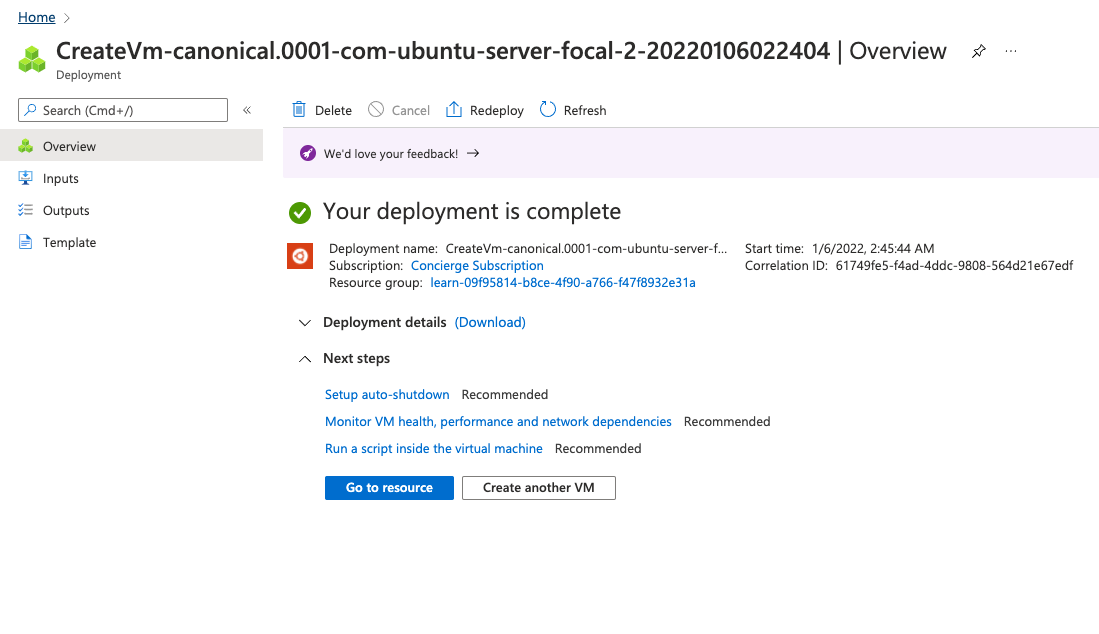Collapse the sidebar with double chevron
The width and height of the screenshot is (1099, 634).
click(x=247, y=110)
